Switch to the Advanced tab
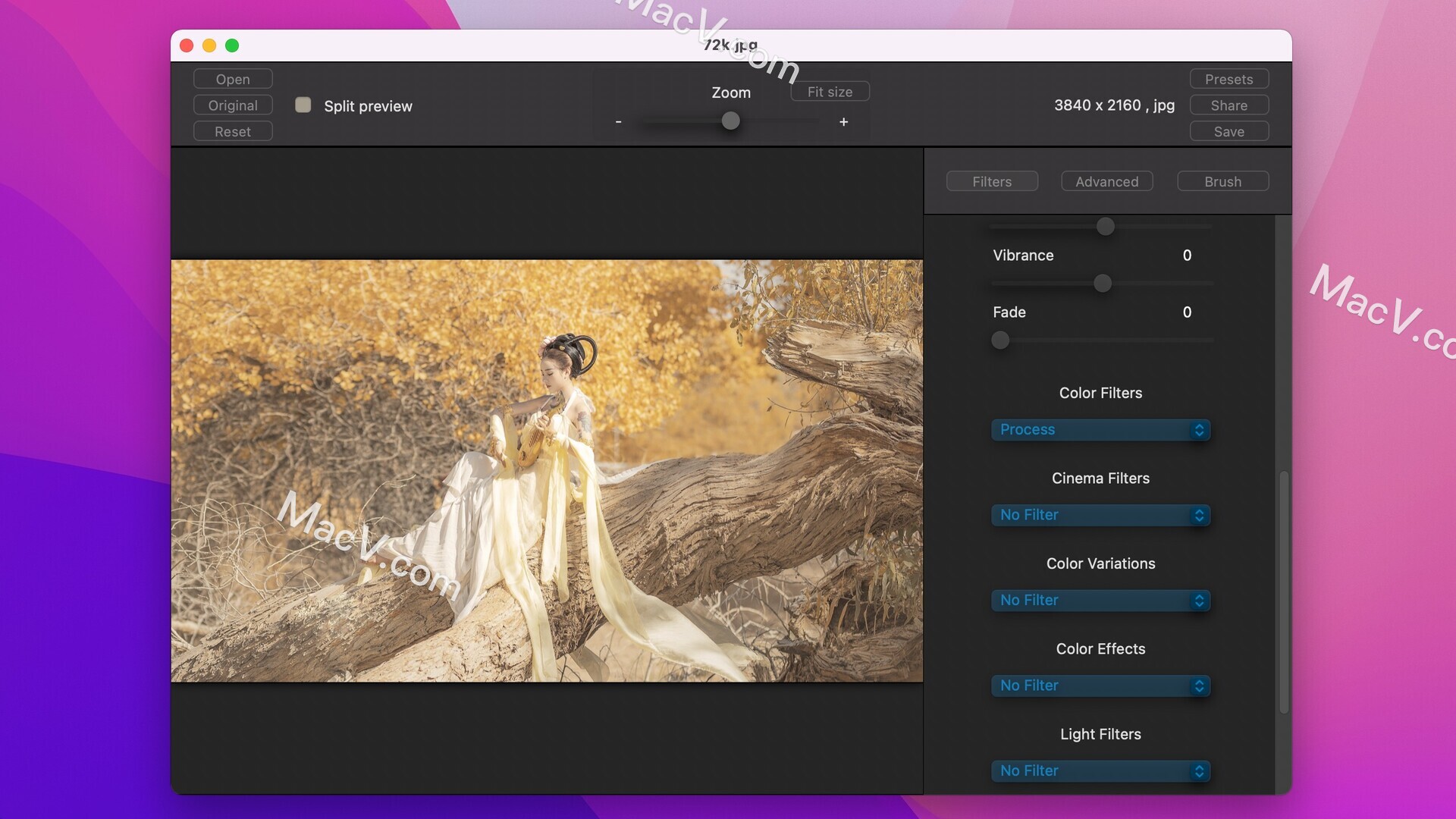 1106,181
